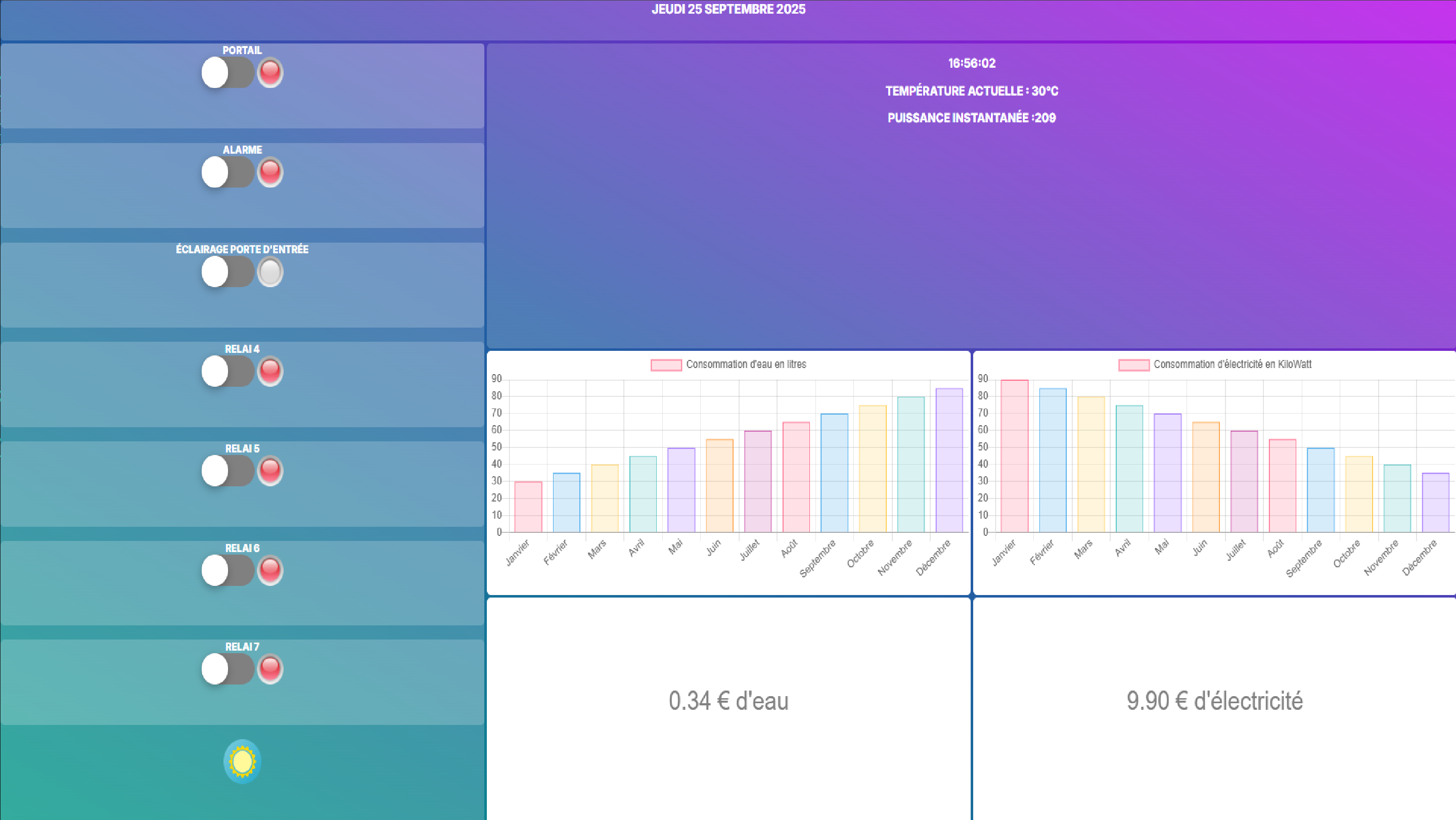Screen dimensions: 1456x820
Task: Click the red ALARME status LED
Action: [269, 172]
